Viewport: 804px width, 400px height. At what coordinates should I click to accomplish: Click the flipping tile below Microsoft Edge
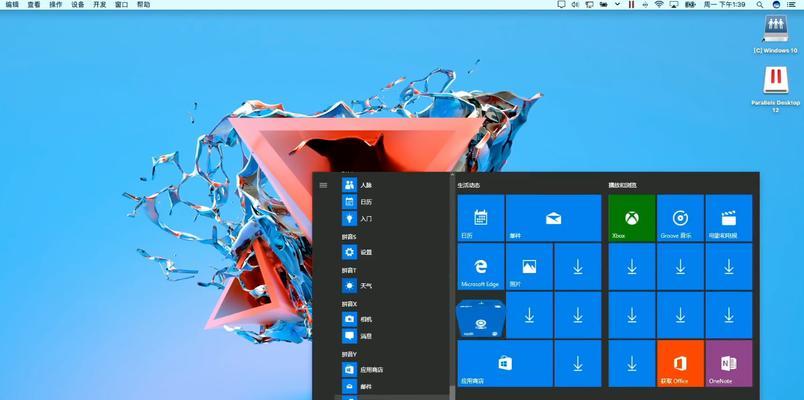point(480,319)
